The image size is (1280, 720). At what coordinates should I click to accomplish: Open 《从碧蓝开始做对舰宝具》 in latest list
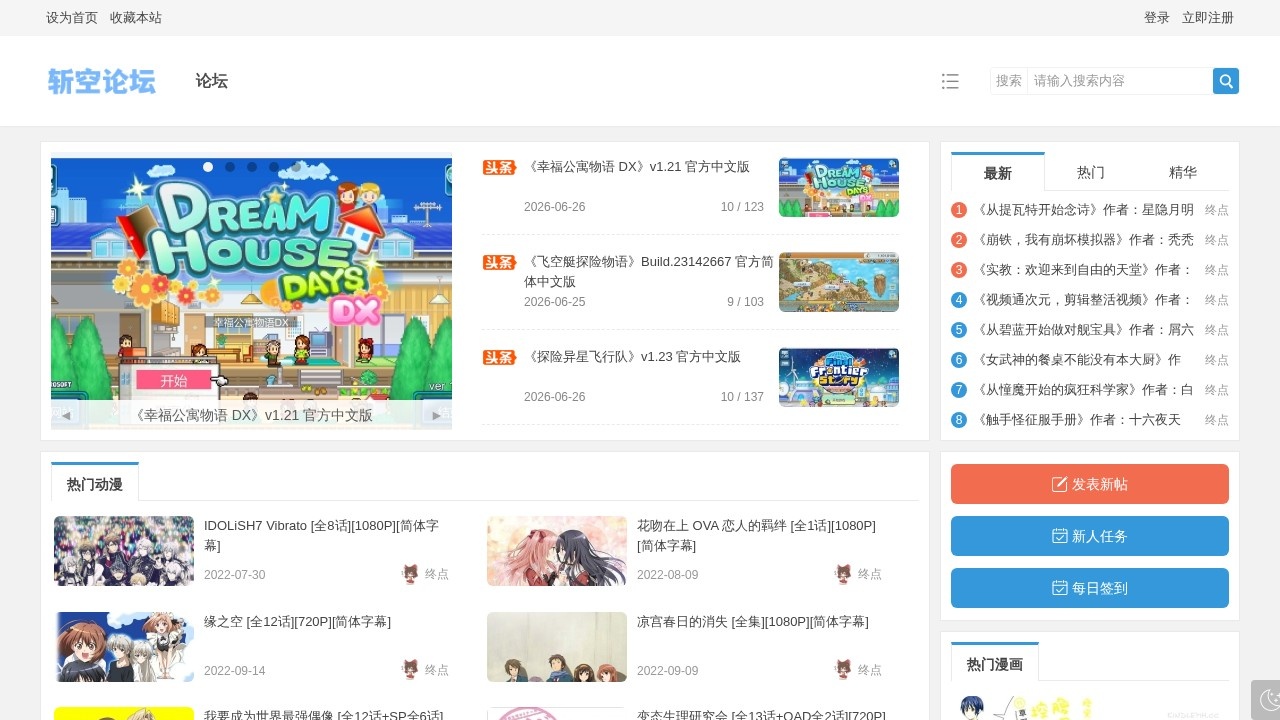pos(1084,330)
